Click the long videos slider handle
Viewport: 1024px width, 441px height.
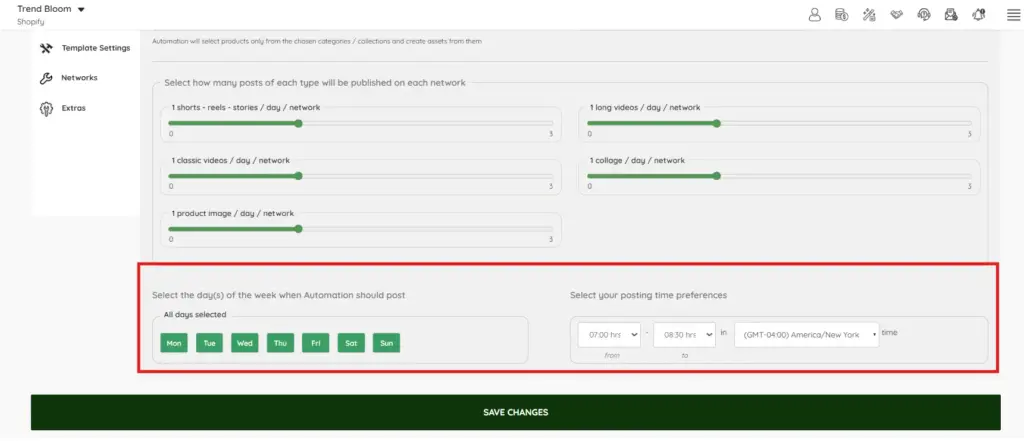click(x=716, y=123)
